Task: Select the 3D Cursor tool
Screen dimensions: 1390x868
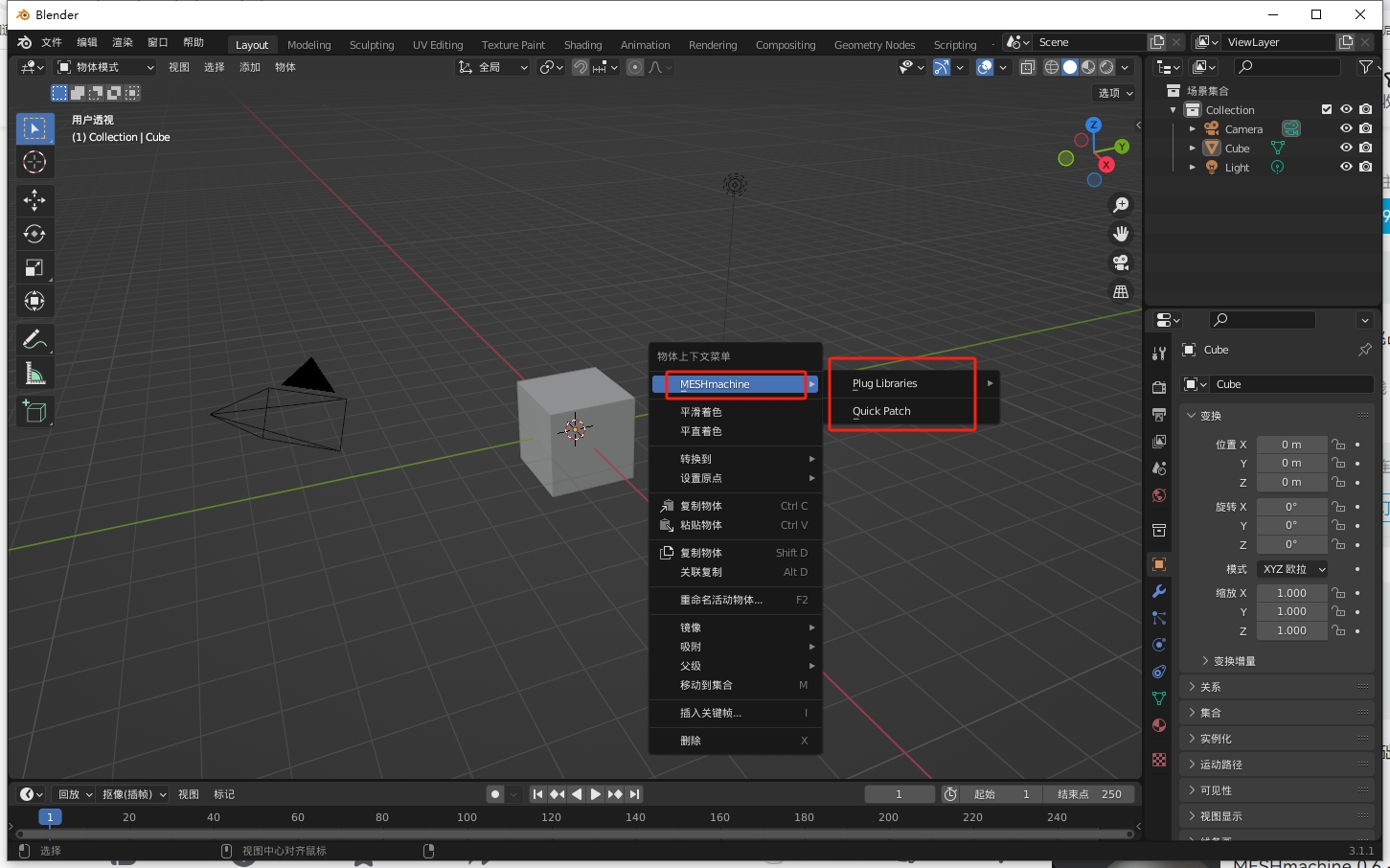Action: click(34, 162)
